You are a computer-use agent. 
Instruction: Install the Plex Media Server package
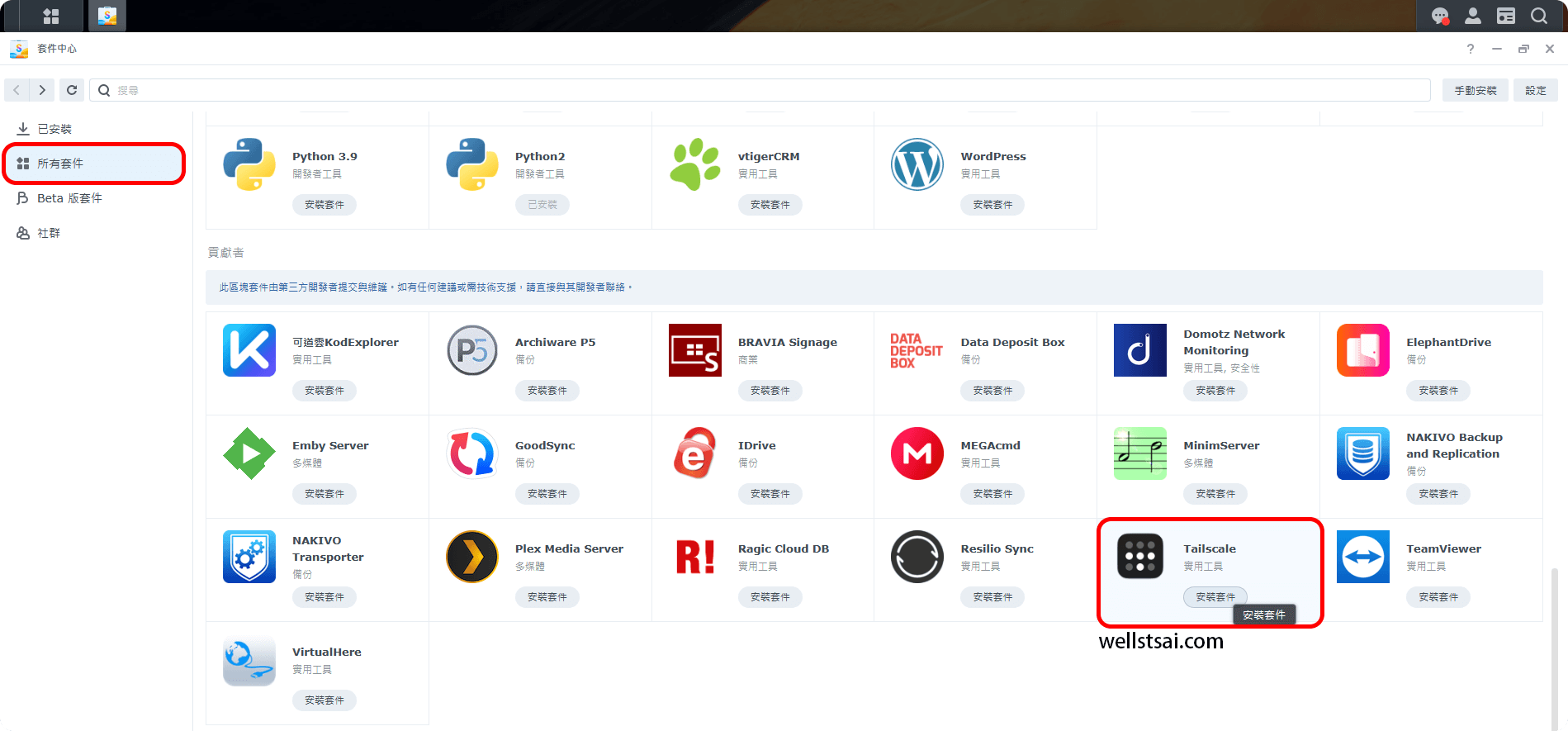tap(547, 596)
